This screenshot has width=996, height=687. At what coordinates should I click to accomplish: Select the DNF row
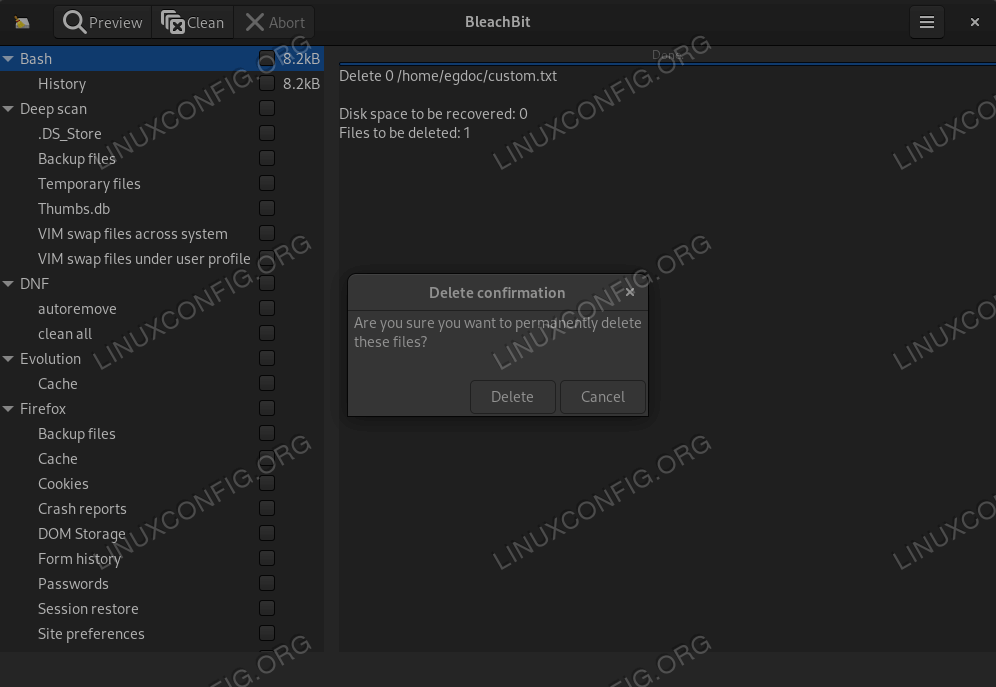(x=162, y=284)
